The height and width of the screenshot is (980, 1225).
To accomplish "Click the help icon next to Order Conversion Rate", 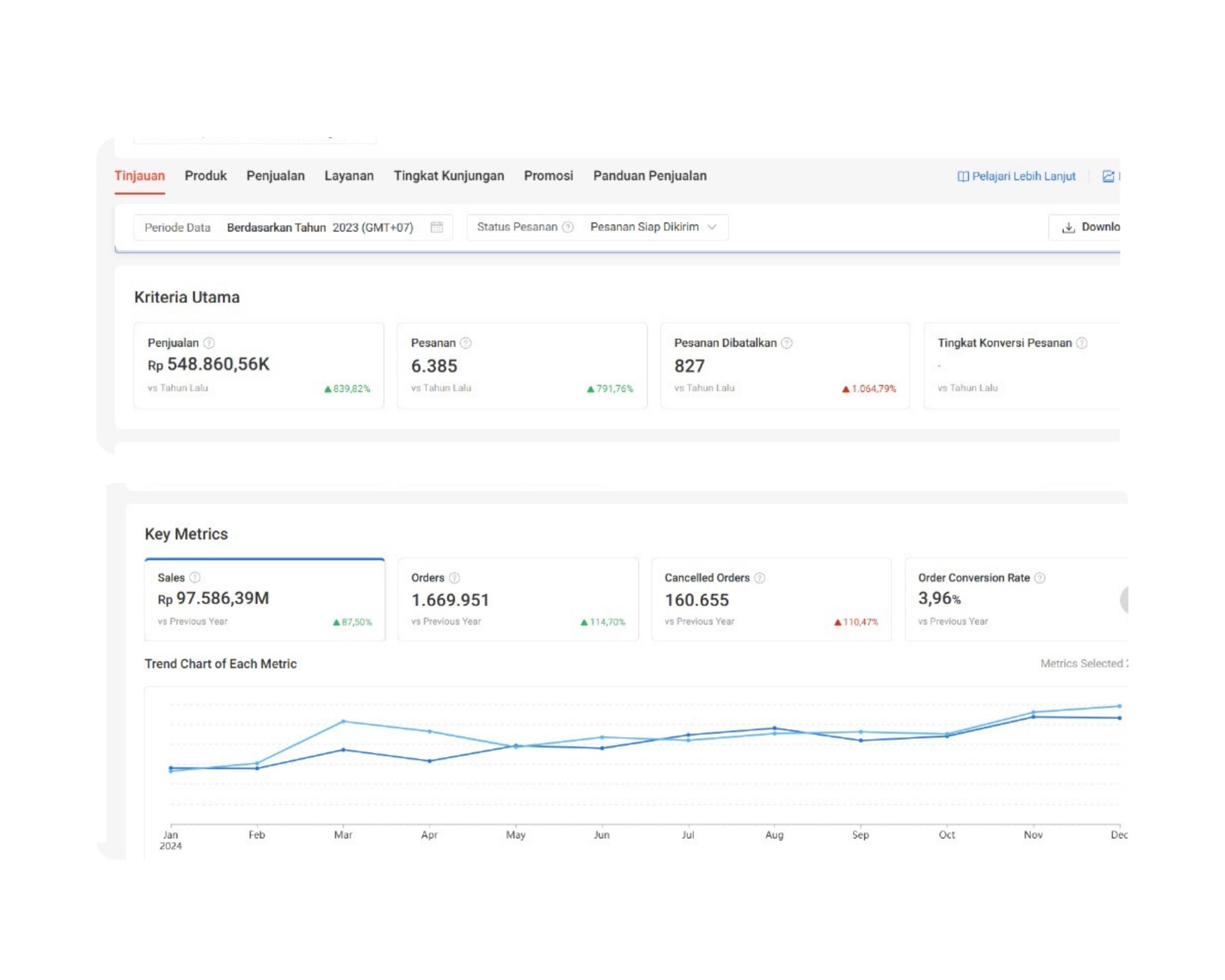I will point(1040,579).
